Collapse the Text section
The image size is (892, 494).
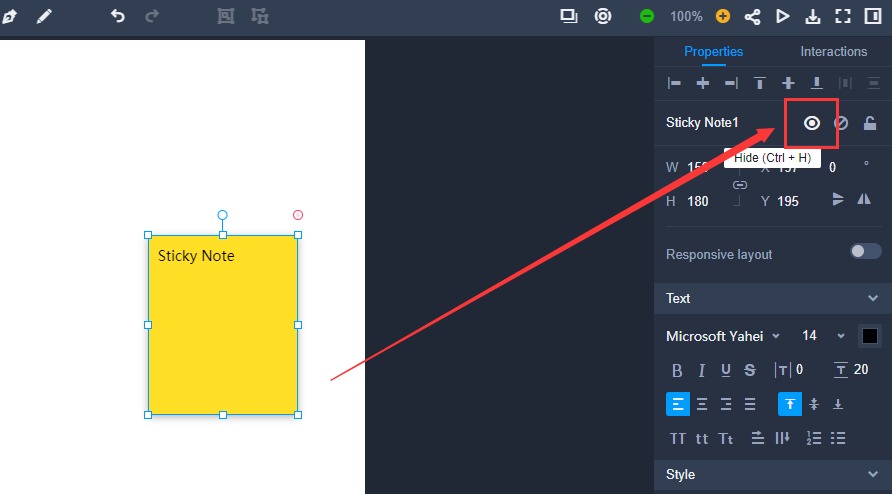[x=872, y=298]
